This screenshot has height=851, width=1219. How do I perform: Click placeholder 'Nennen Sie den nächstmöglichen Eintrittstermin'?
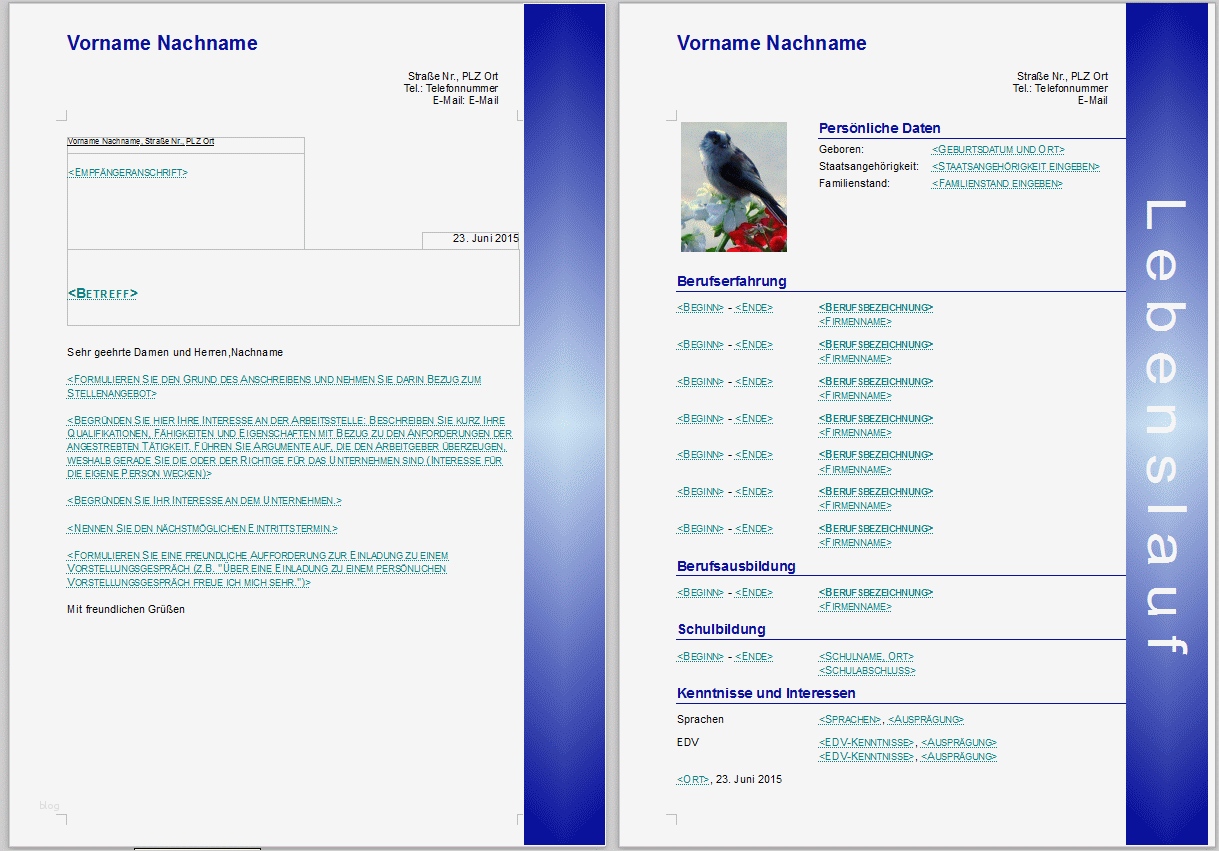tap(203, 528)
